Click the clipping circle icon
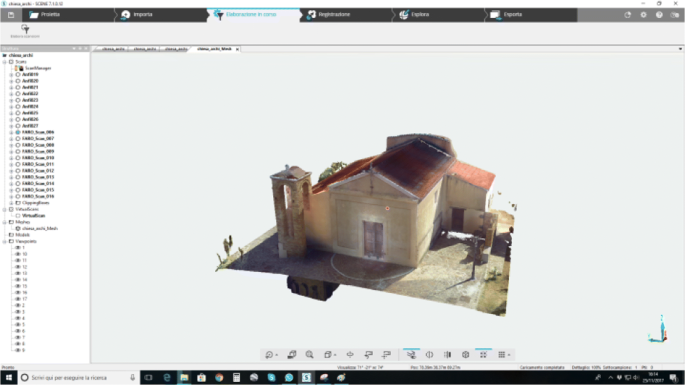 [429, 355]
